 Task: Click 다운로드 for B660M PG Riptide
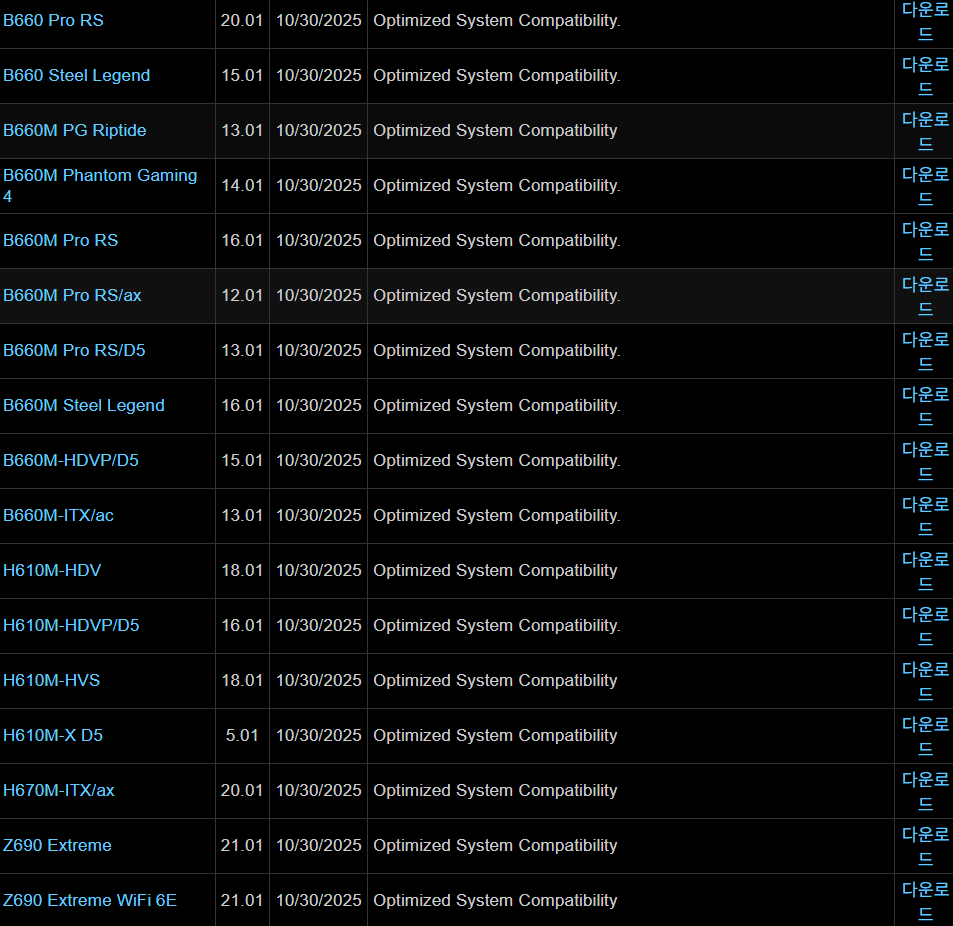coord(925,131)
